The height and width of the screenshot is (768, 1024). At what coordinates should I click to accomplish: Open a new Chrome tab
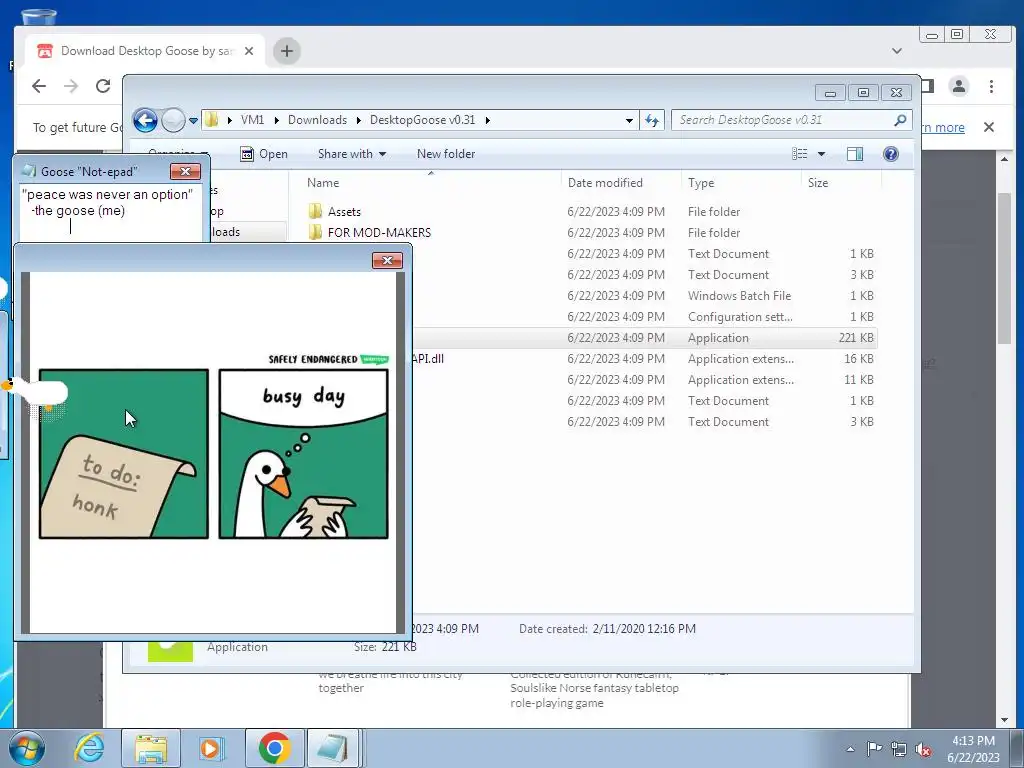coord(287,51)
